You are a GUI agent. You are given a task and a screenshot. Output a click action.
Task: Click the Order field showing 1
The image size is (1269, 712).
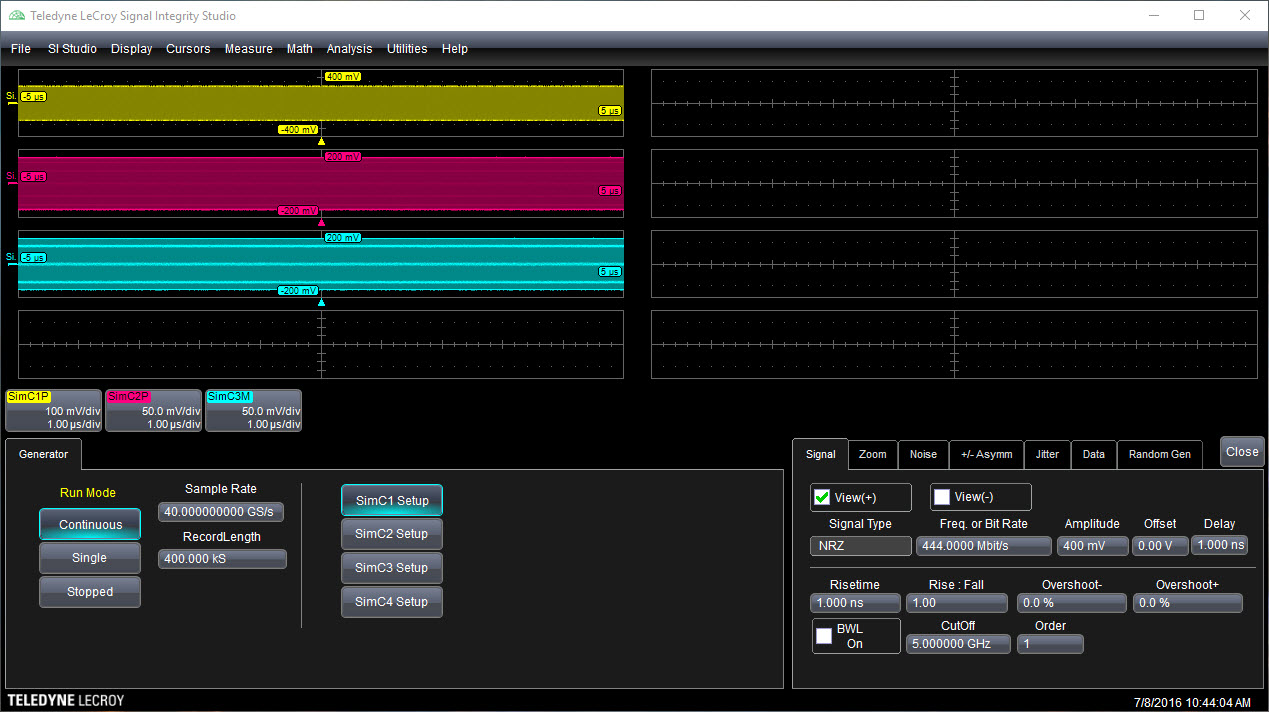1050,644
